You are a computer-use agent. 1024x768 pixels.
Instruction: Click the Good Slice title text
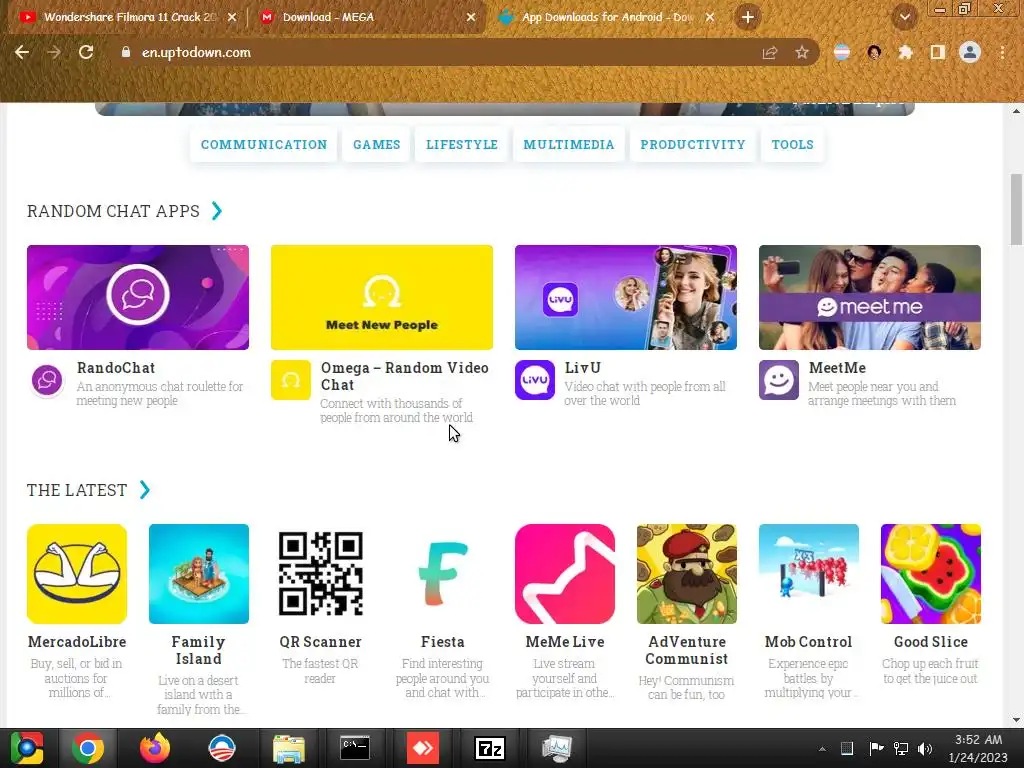931,642
